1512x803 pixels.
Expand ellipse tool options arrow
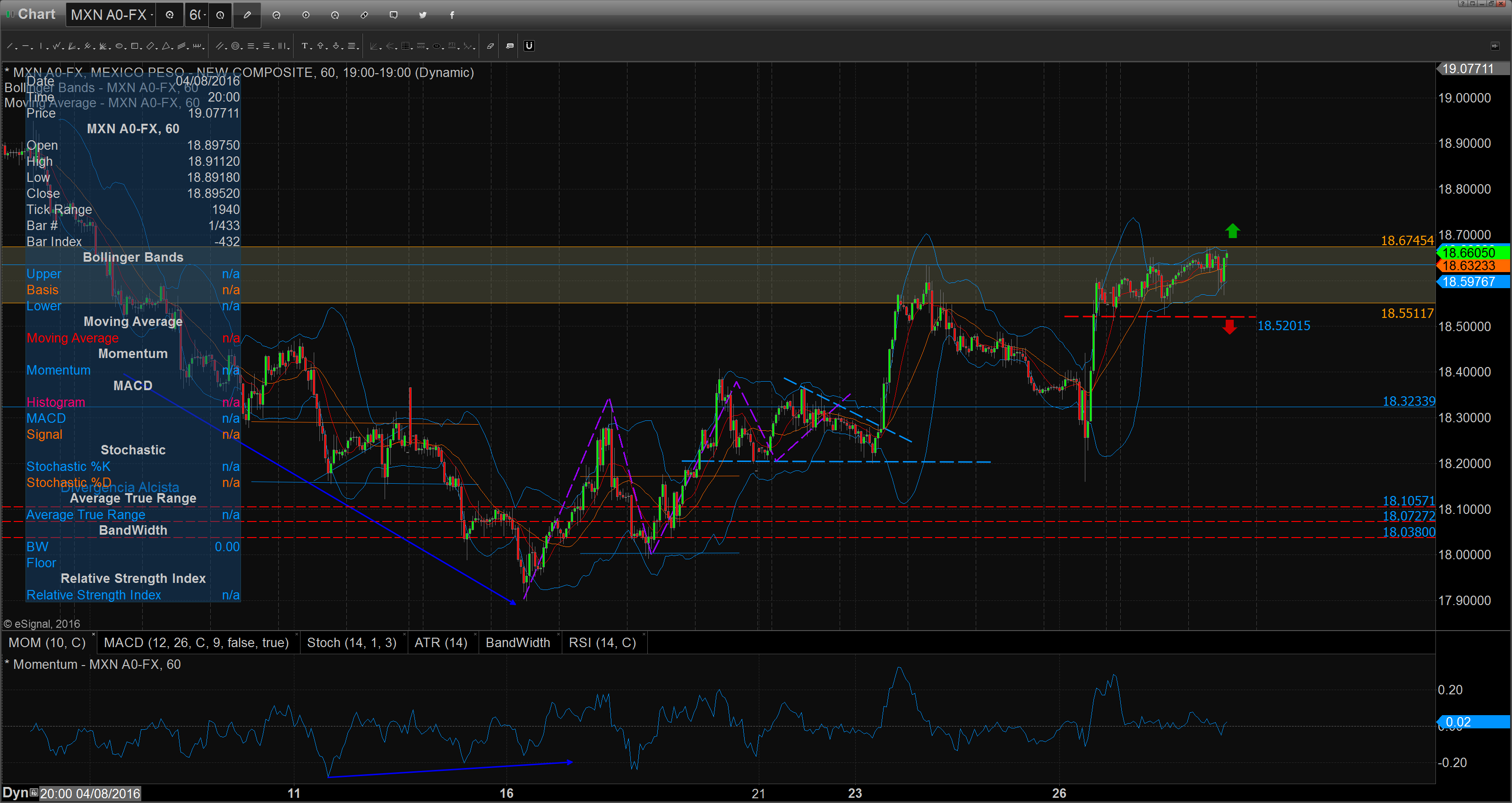click(x=126, y=49)
